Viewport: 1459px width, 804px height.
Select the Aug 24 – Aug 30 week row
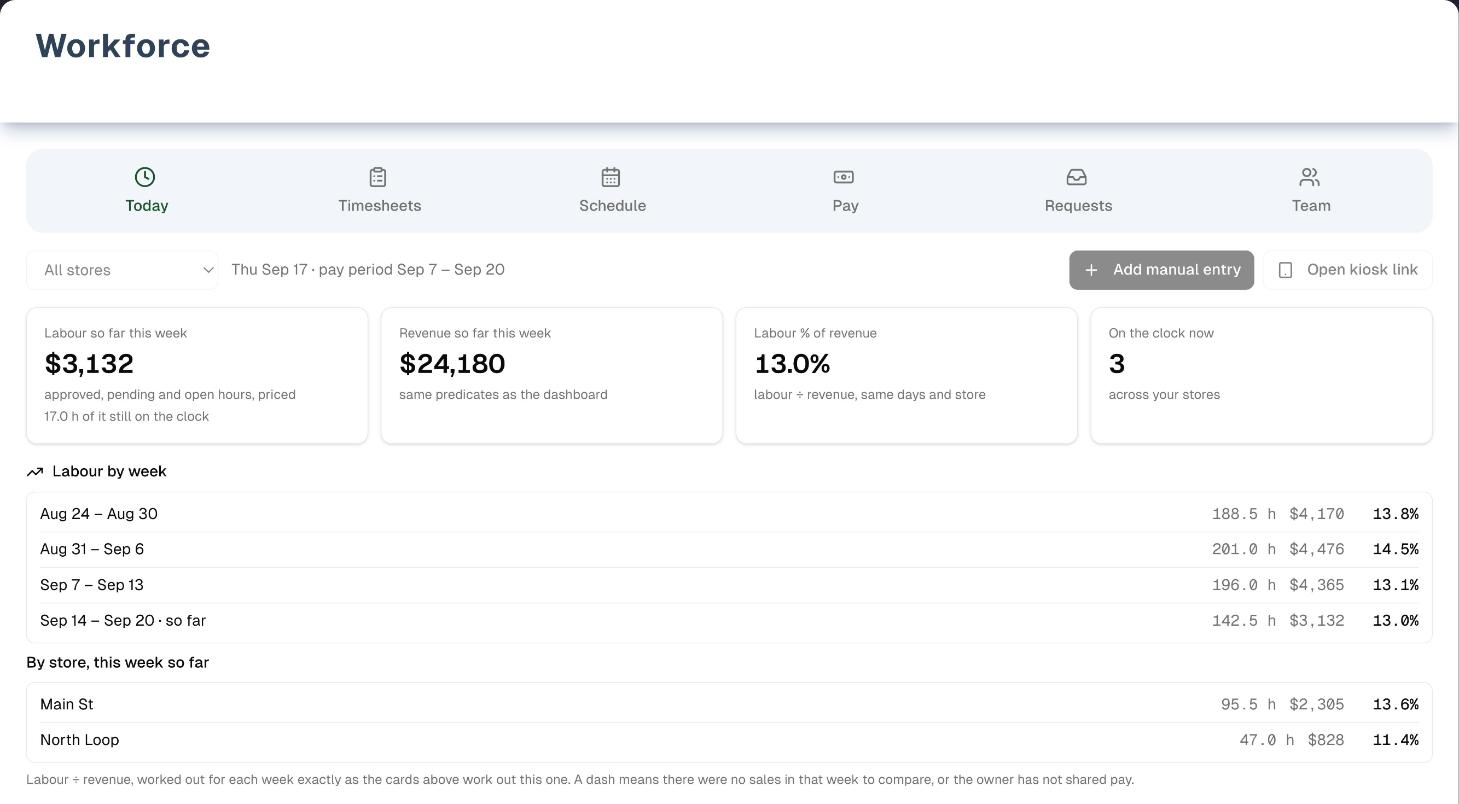pyautogui.click(x=729, y=514)
